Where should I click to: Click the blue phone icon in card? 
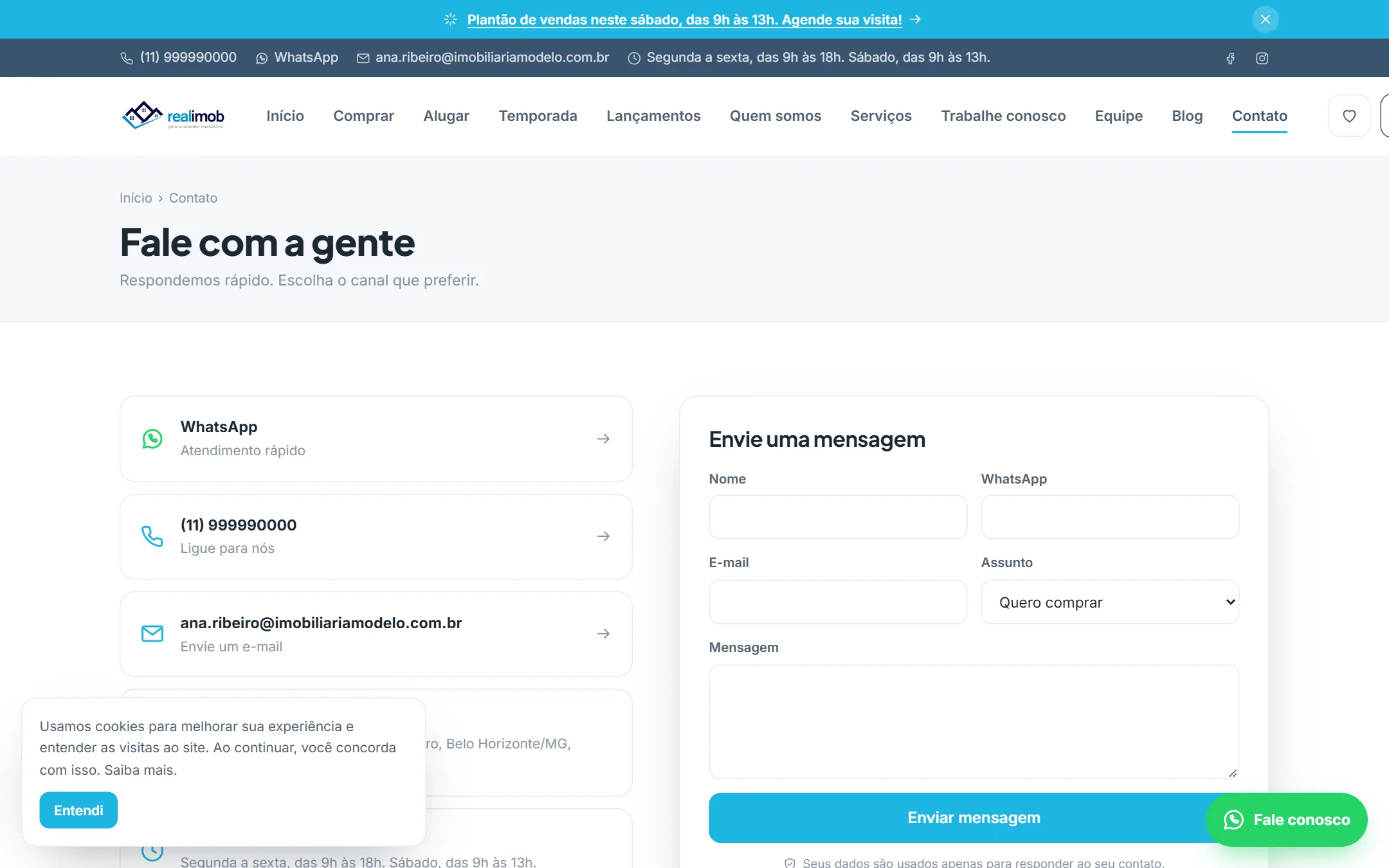pyautogui.click(x=152, y=536)
